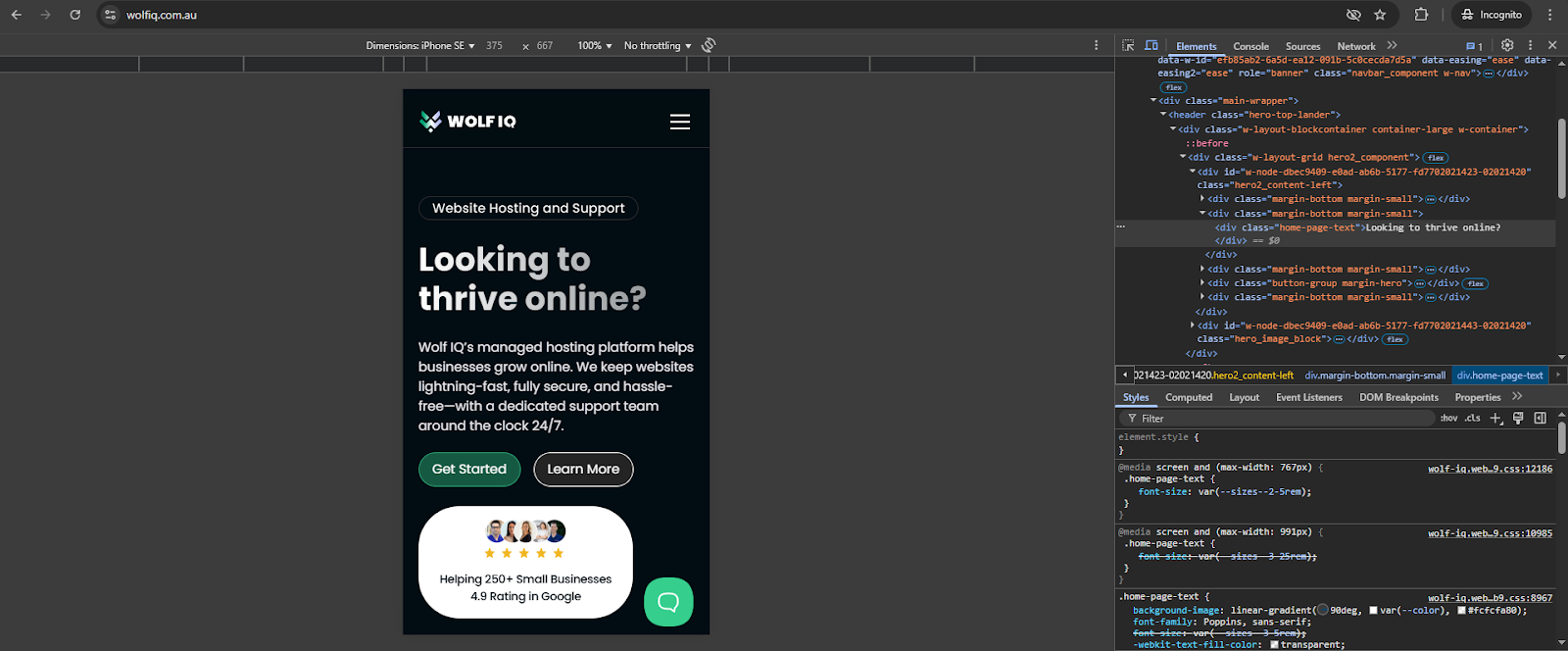
Task: Switch to the Sources tab
Action: (x=1302, y=46)
